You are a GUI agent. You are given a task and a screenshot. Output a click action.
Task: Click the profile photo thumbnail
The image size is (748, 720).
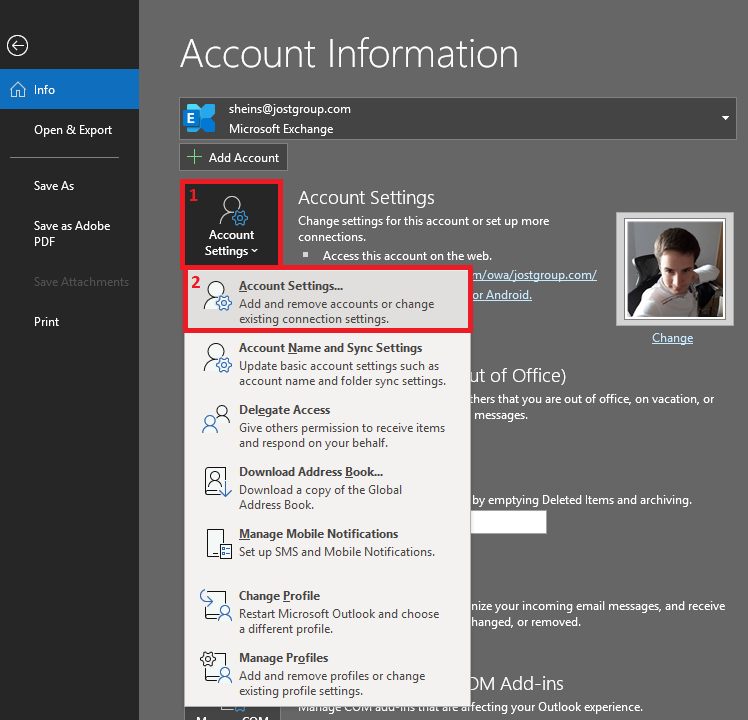(x=675, y=269)
